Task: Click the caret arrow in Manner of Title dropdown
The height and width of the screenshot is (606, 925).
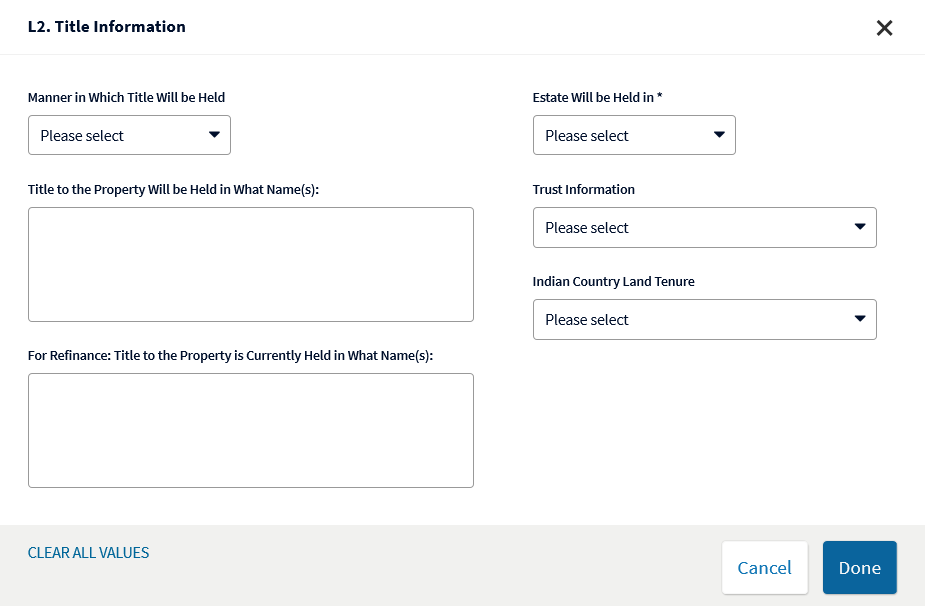Action: (214, 135)
